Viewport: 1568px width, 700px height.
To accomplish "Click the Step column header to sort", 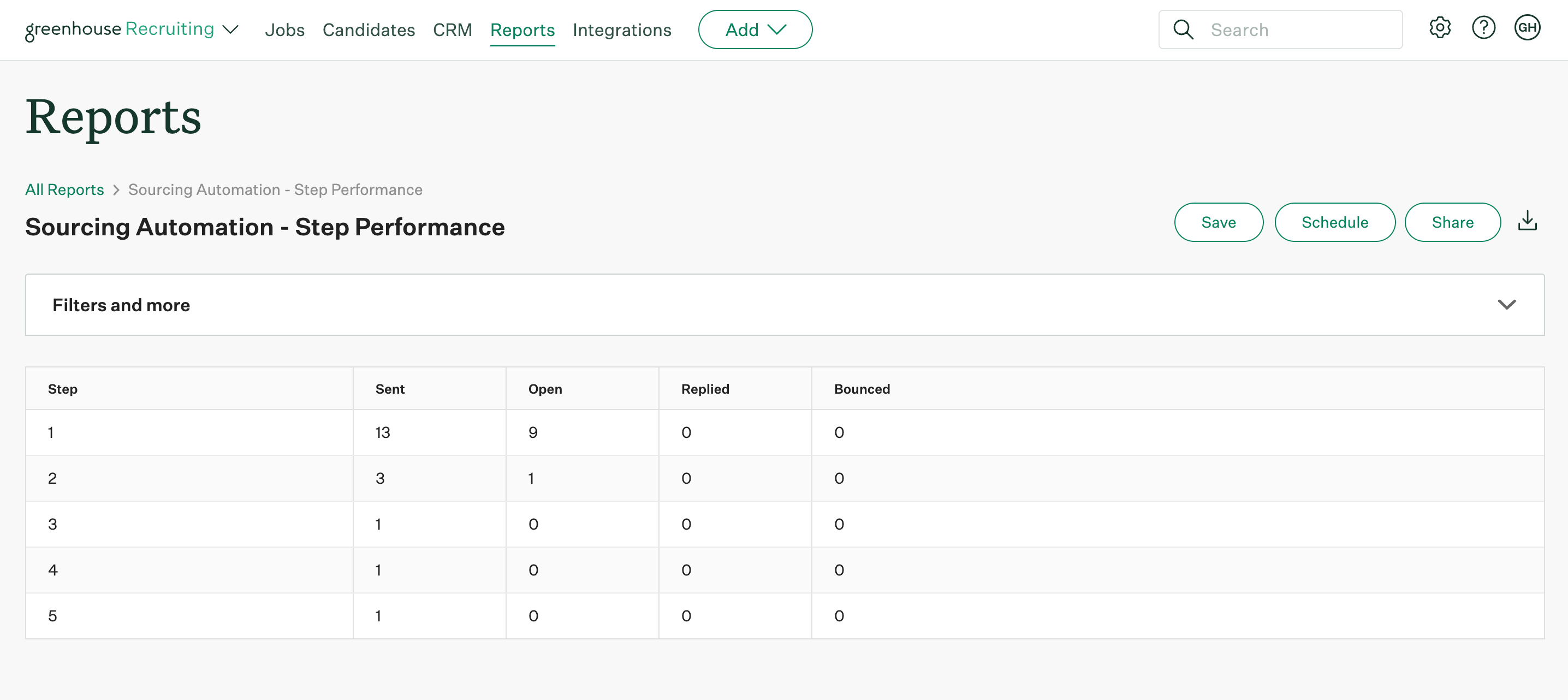I will (62, 388).
